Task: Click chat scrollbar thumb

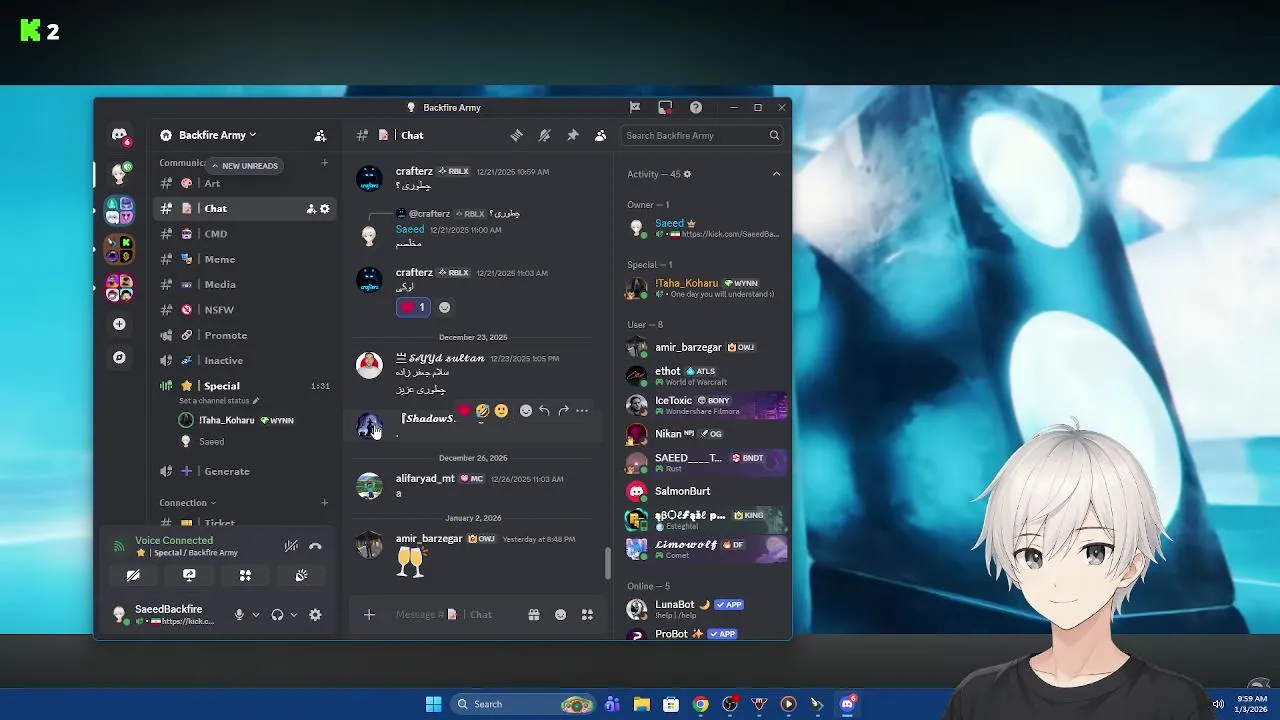Action: 607,564
